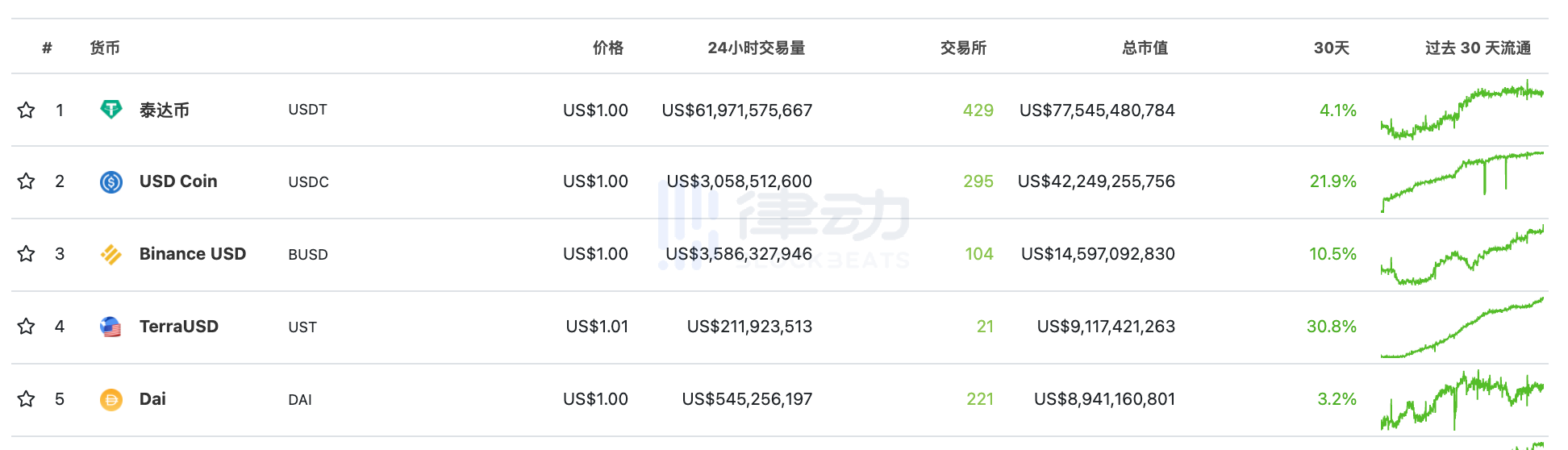Open the USD Coin name link
This screenshot has height=450, width=1568.
coord(178,181)
